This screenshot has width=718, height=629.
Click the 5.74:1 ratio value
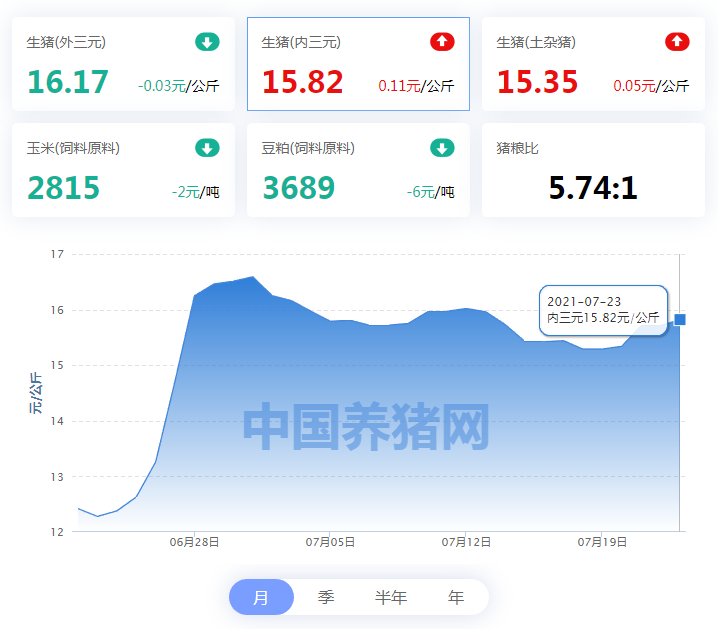(593, 188)
